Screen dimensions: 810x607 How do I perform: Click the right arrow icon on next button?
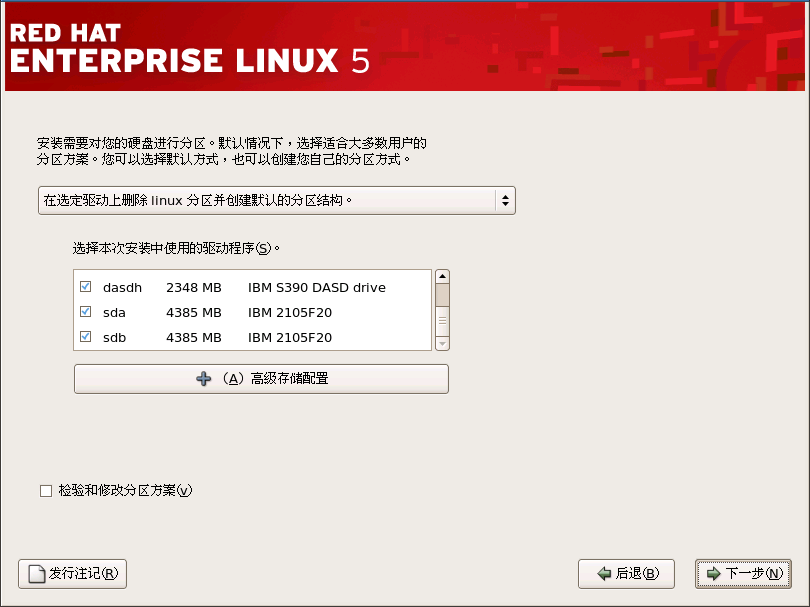pos(713,573)
